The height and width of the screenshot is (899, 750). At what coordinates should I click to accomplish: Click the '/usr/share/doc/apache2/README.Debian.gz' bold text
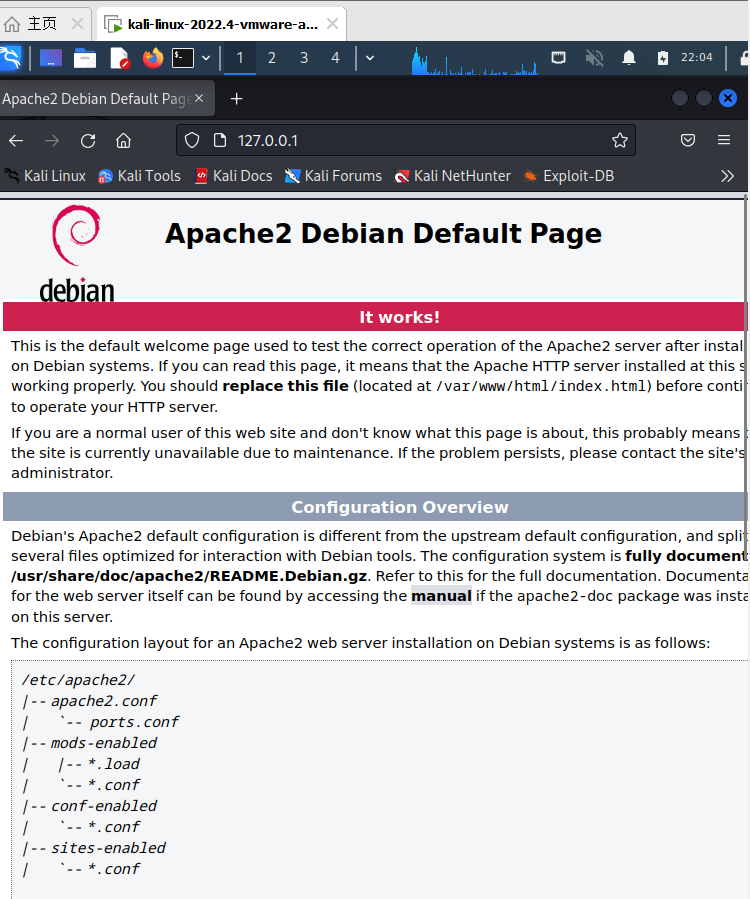pyautogui.click(x=189, y=576)
